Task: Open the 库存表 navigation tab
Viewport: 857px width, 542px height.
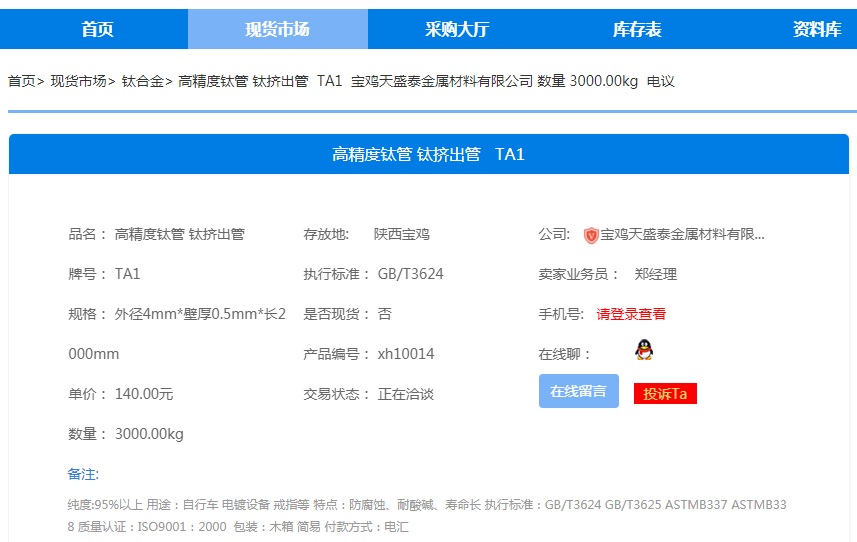Action: [637, 29]
